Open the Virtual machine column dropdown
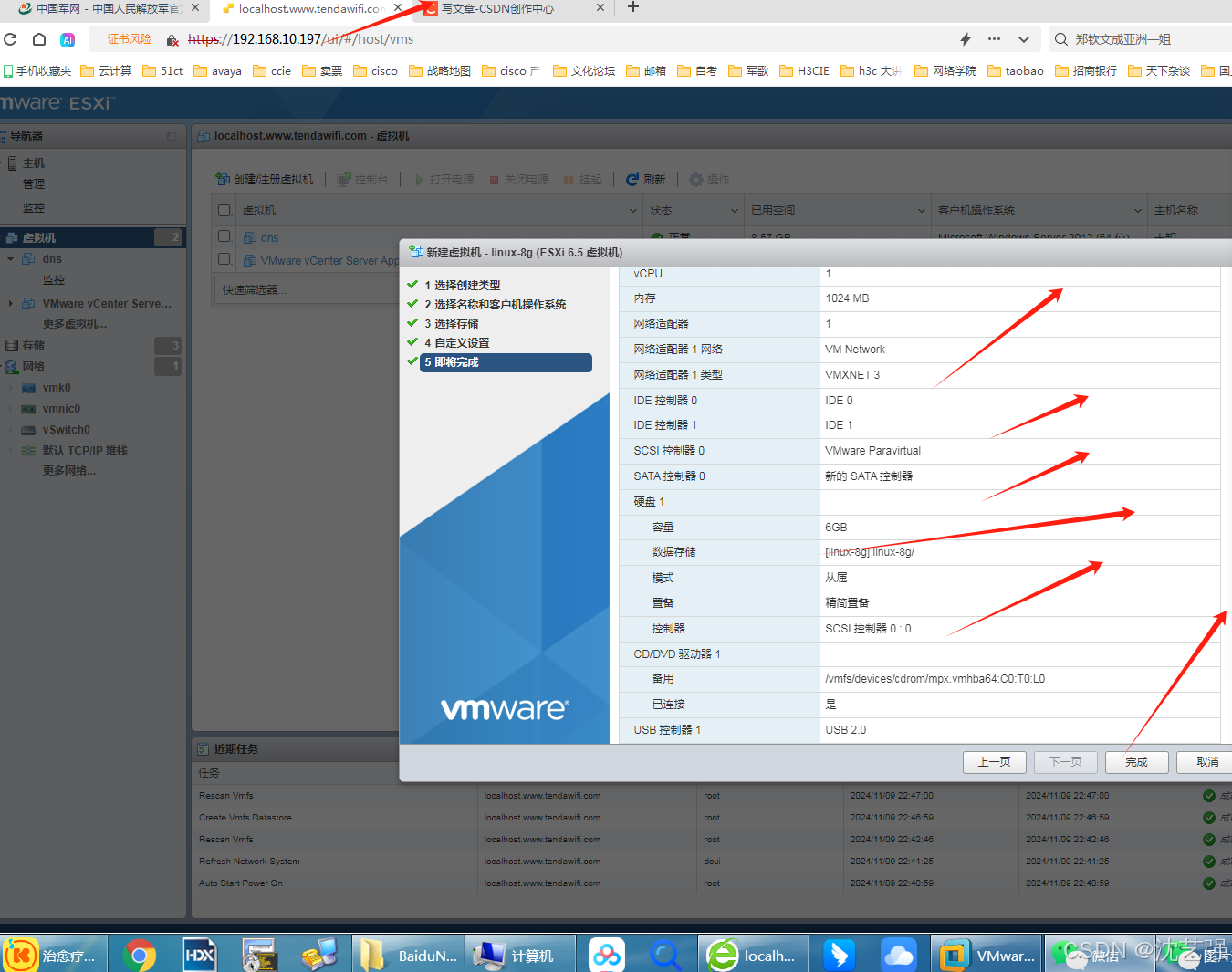1232x972 pixels. tap(633, 211)
